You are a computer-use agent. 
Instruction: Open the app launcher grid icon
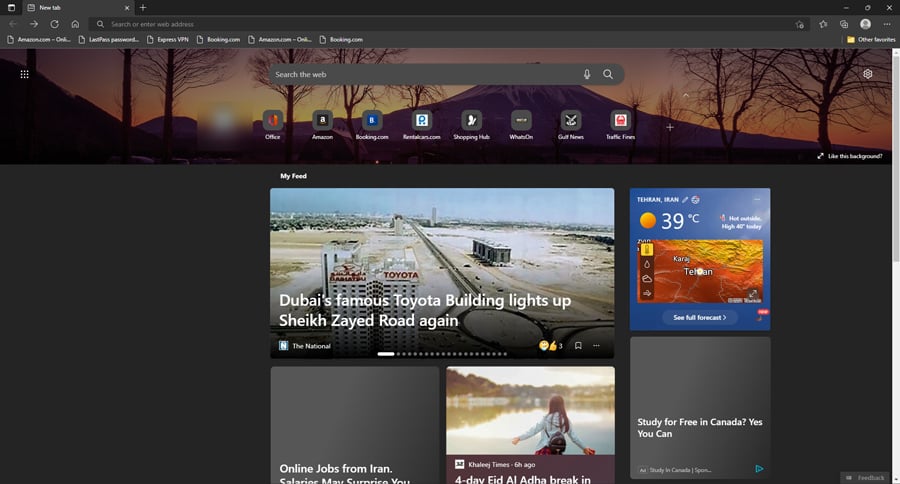click(x=24, y=75)
